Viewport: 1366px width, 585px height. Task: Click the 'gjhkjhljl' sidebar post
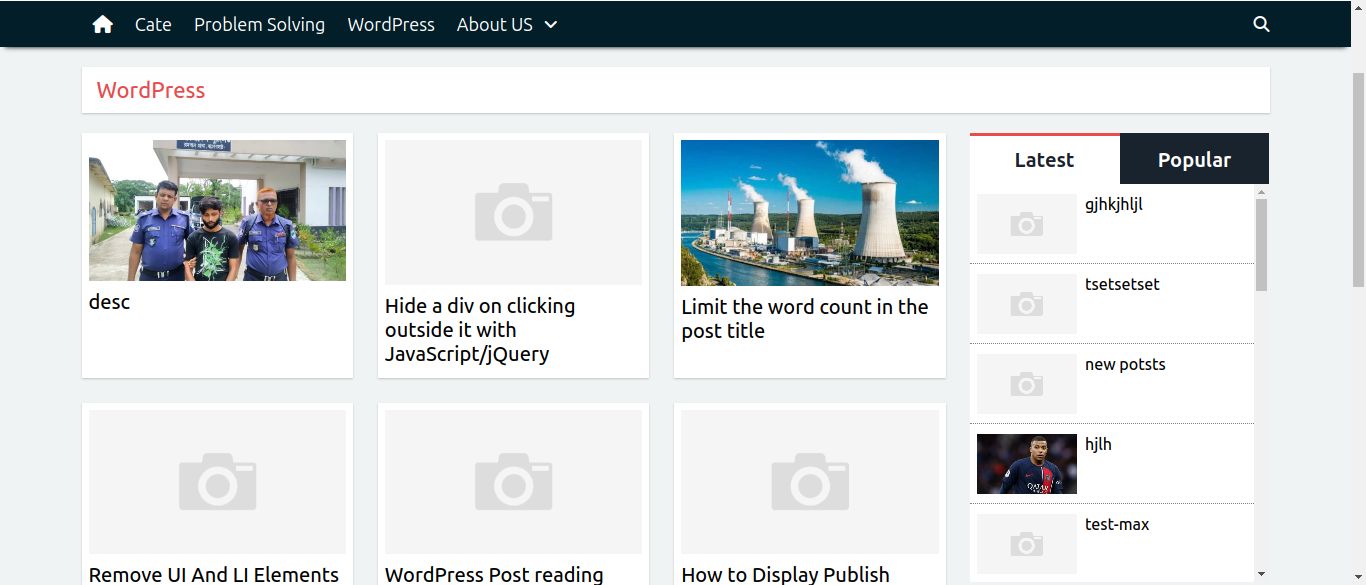pos(1113,205)
